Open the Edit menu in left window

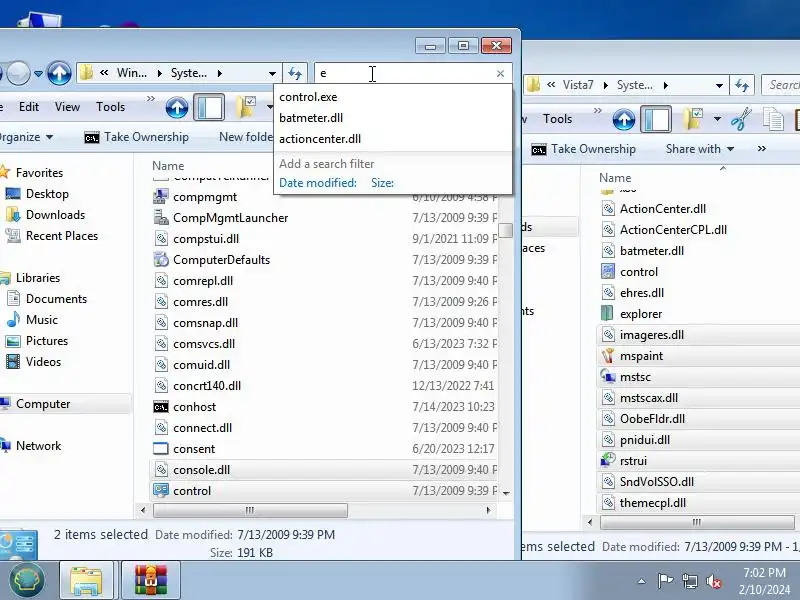pyautogui.click(x=29, y=107)
